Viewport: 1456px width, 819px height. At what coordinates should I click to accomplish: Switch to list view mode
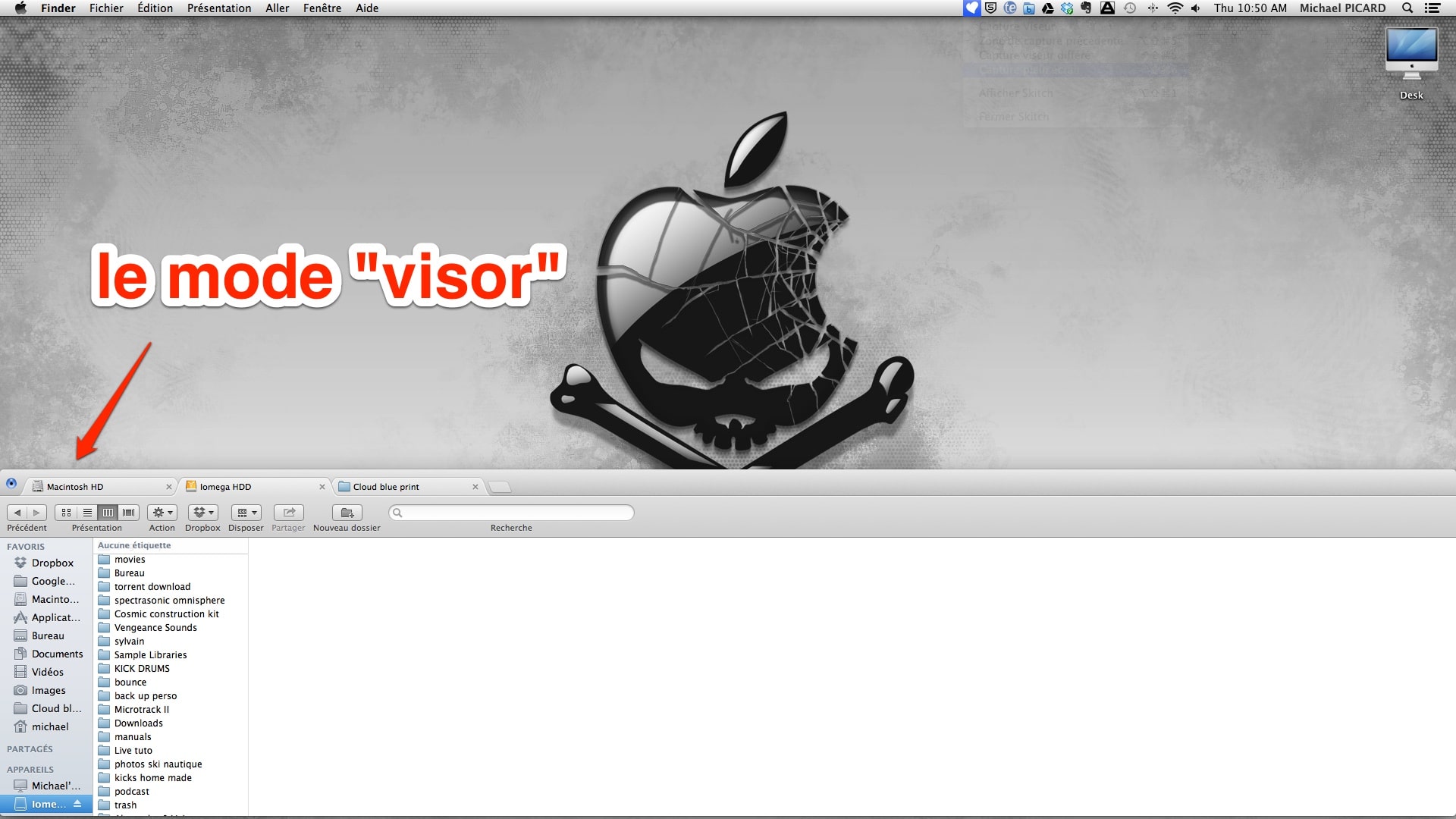point(87,513)
